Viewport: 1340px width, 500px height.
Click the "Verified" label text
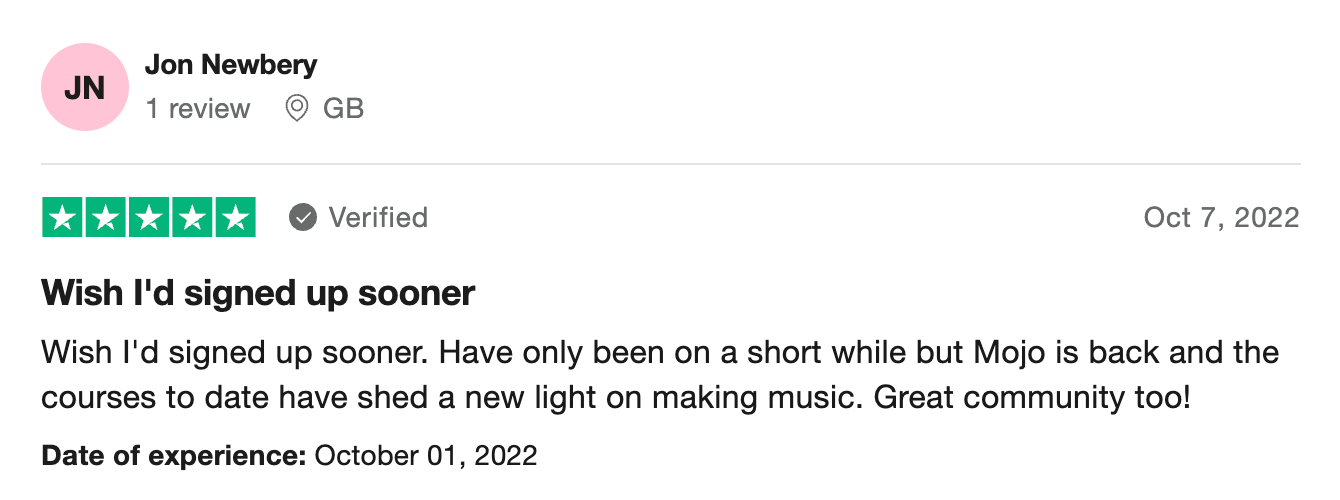(x=378, y=217)
